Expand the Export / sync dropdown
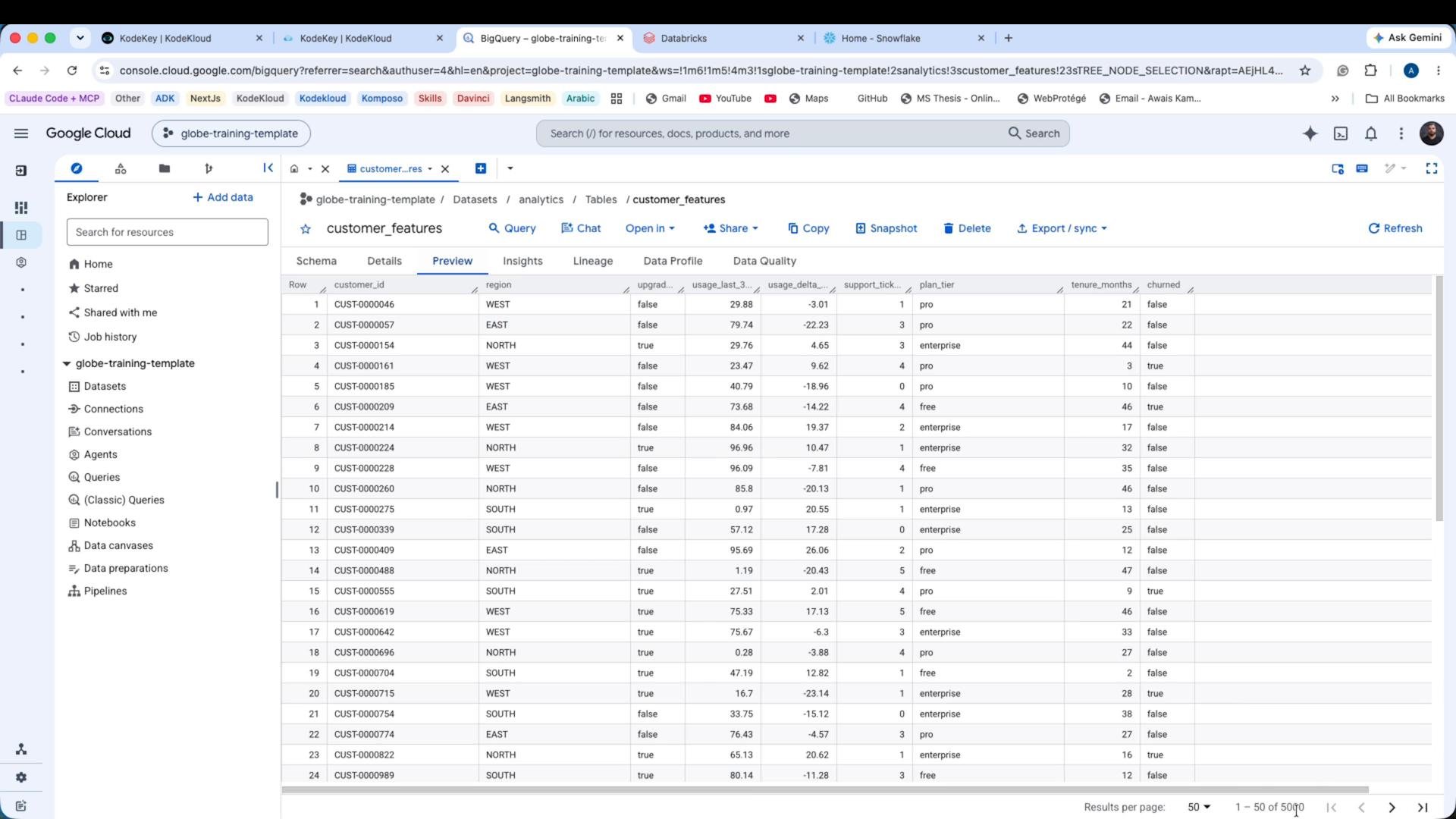1456x819 pixels. click(1062, 228)
